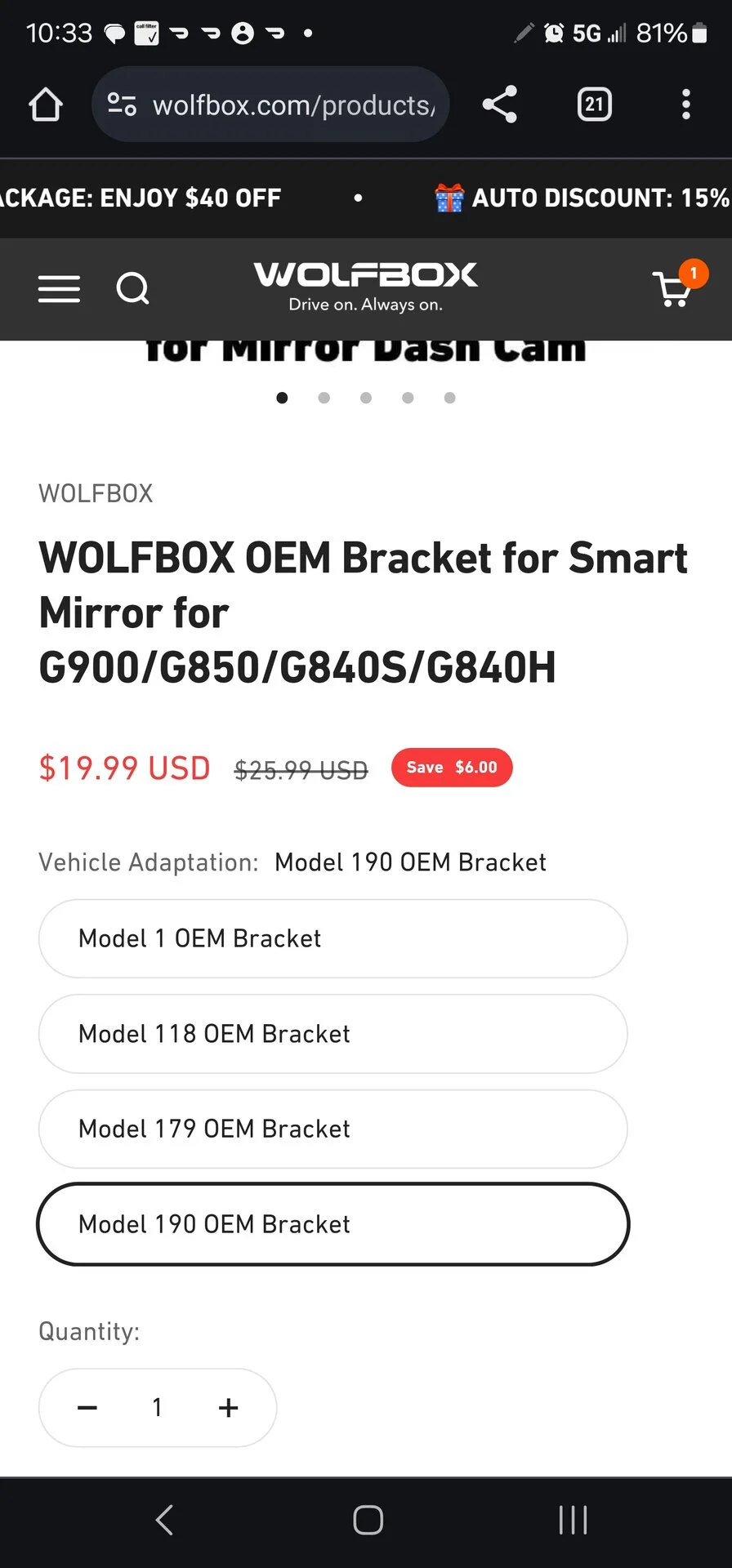Increase quantity with the plus button
This screenshot has height=1568, width=732.
tap(229, 1407)
